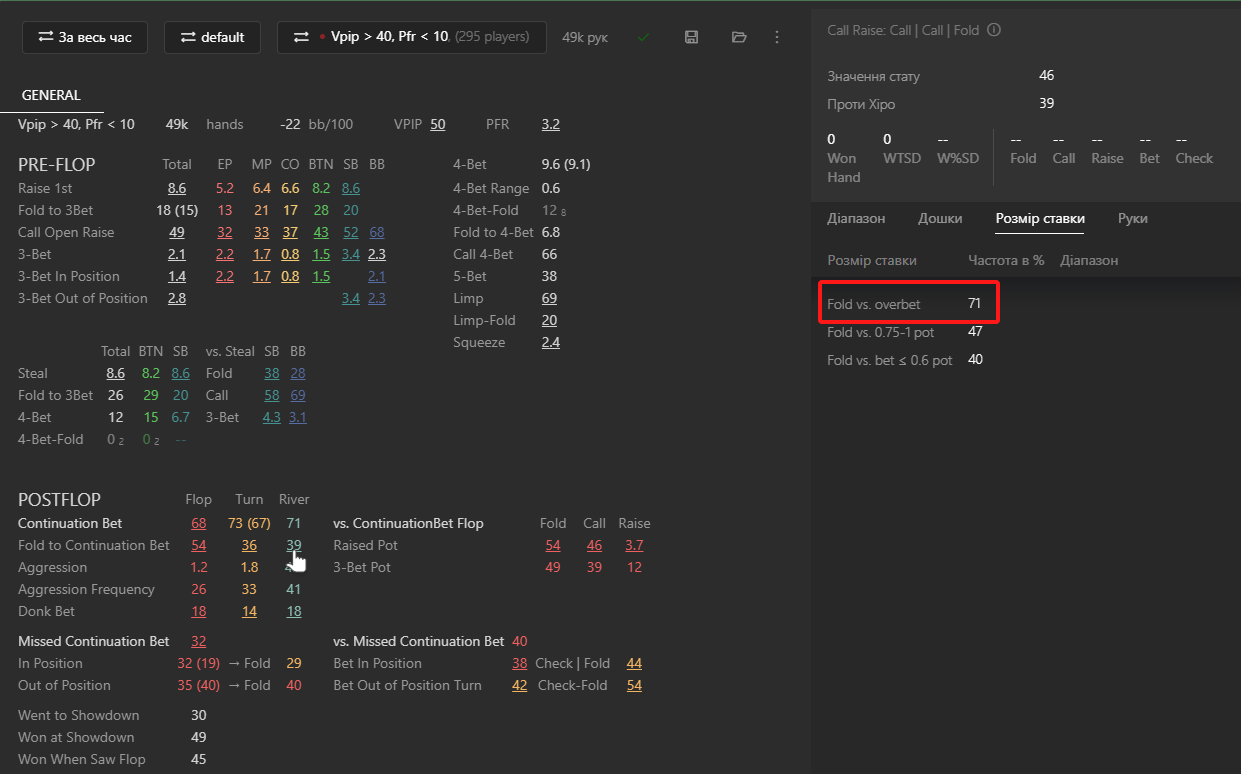1241x774 pixels.
Task: Click the green checkmark icon
Action: 643,37
